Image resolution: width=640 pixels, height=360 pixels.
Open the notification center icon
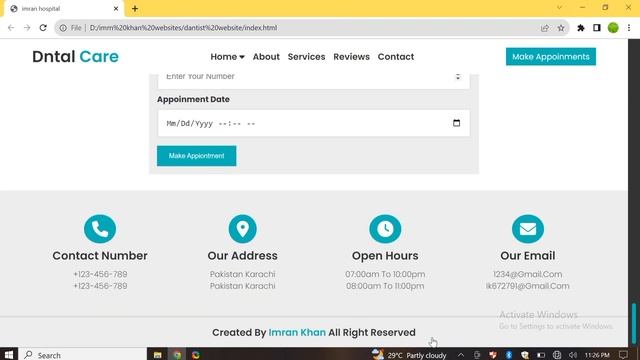623,355
